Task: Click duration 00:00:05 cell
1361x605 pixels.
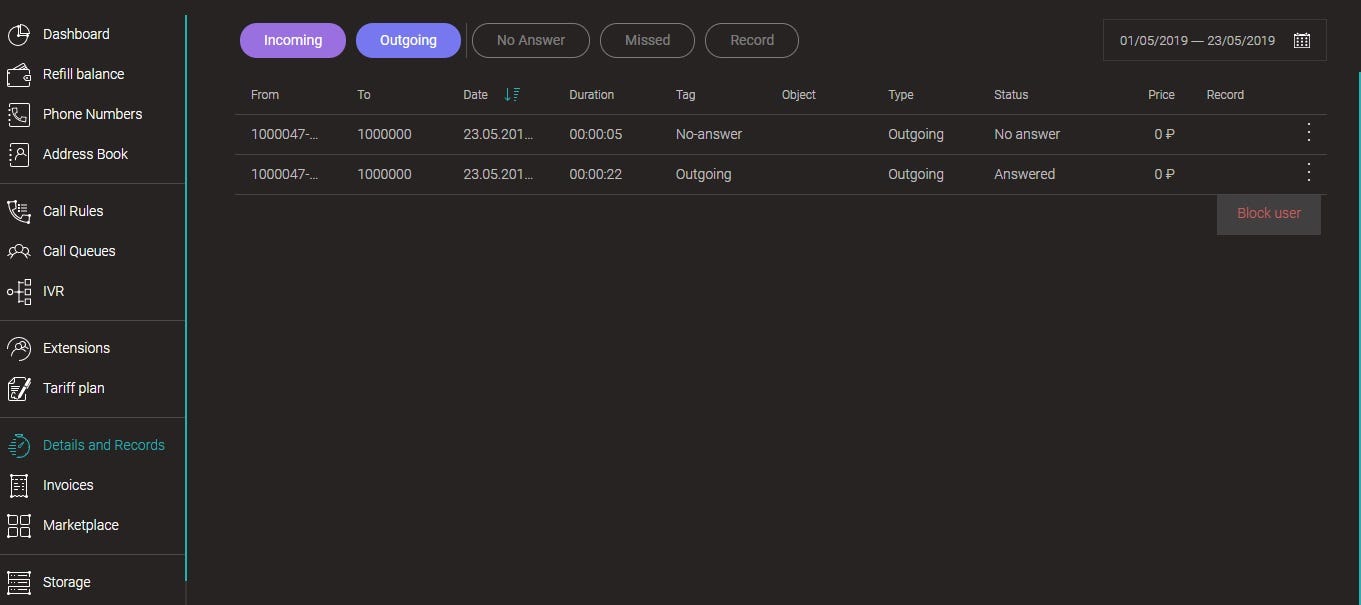Action: coord(596,134)
